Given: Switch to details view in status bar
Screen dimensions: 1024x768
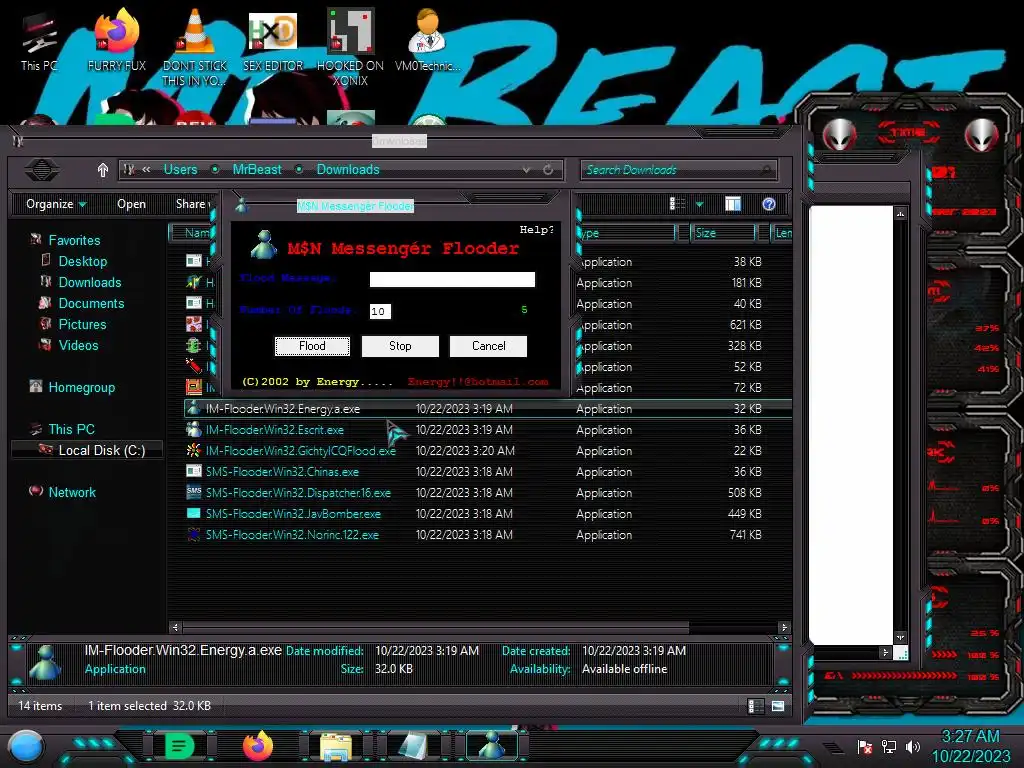Looking at the screenshot, I should [x=756, y=706].
